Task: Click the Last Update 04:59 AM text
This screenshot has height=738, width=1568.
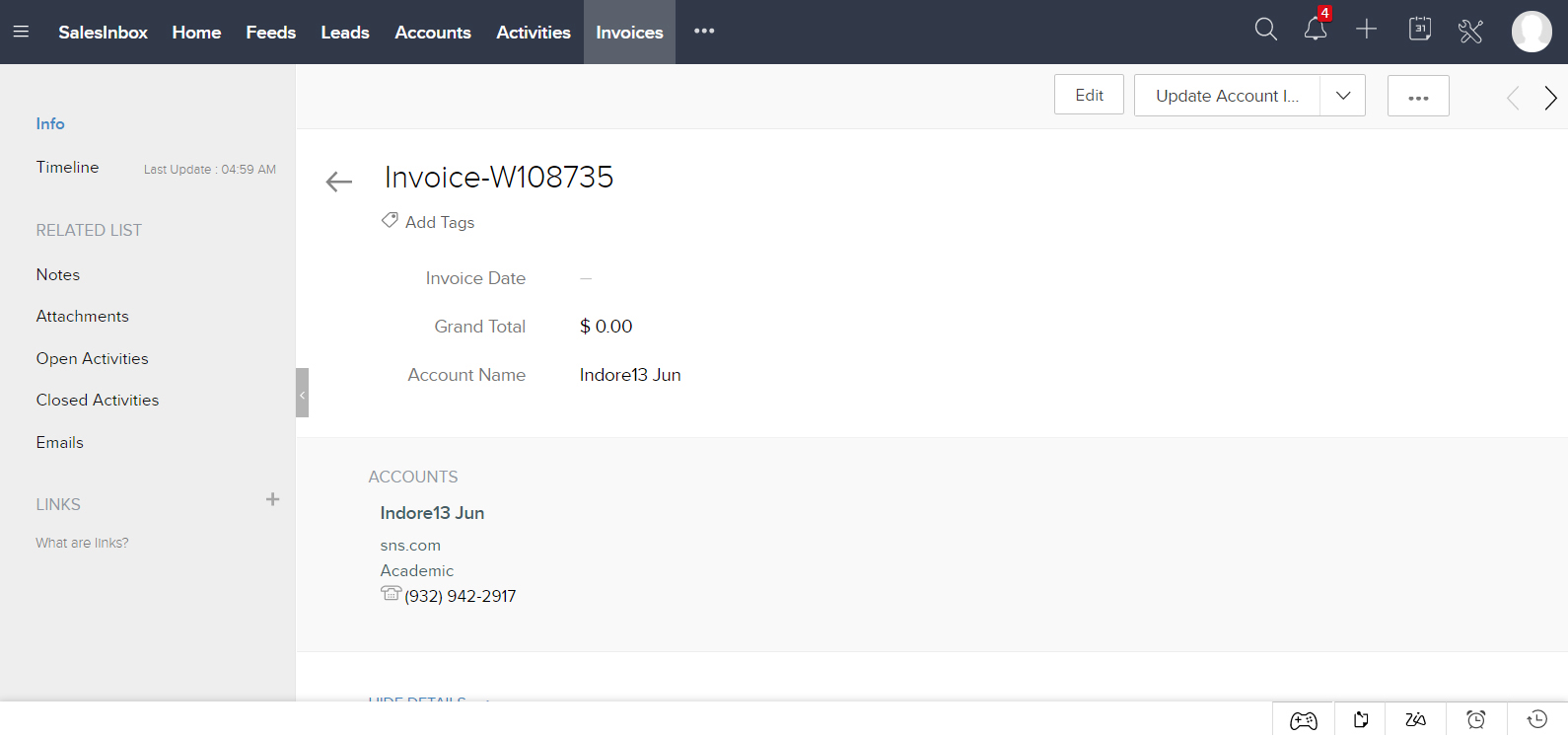Action: click(210, 170)
